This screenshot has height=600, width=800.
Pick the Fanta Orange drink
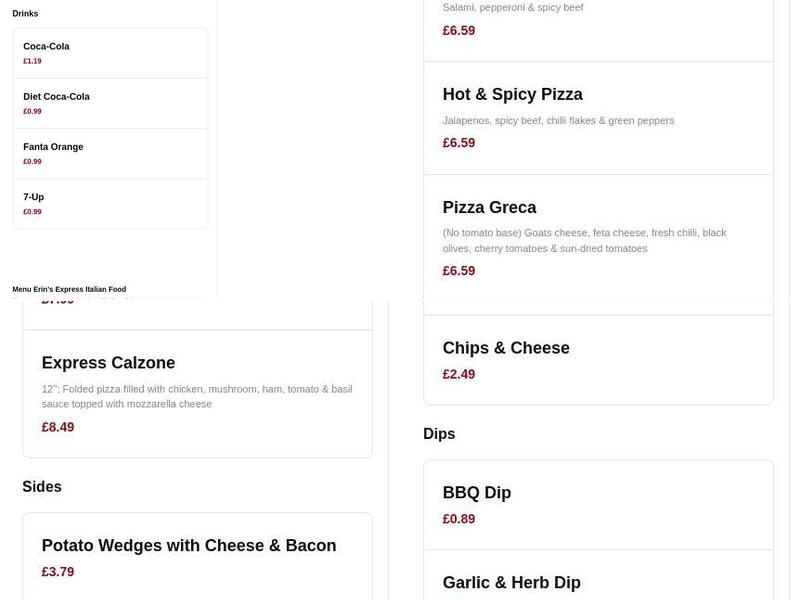pyautogui.click(x=110, y=153)
